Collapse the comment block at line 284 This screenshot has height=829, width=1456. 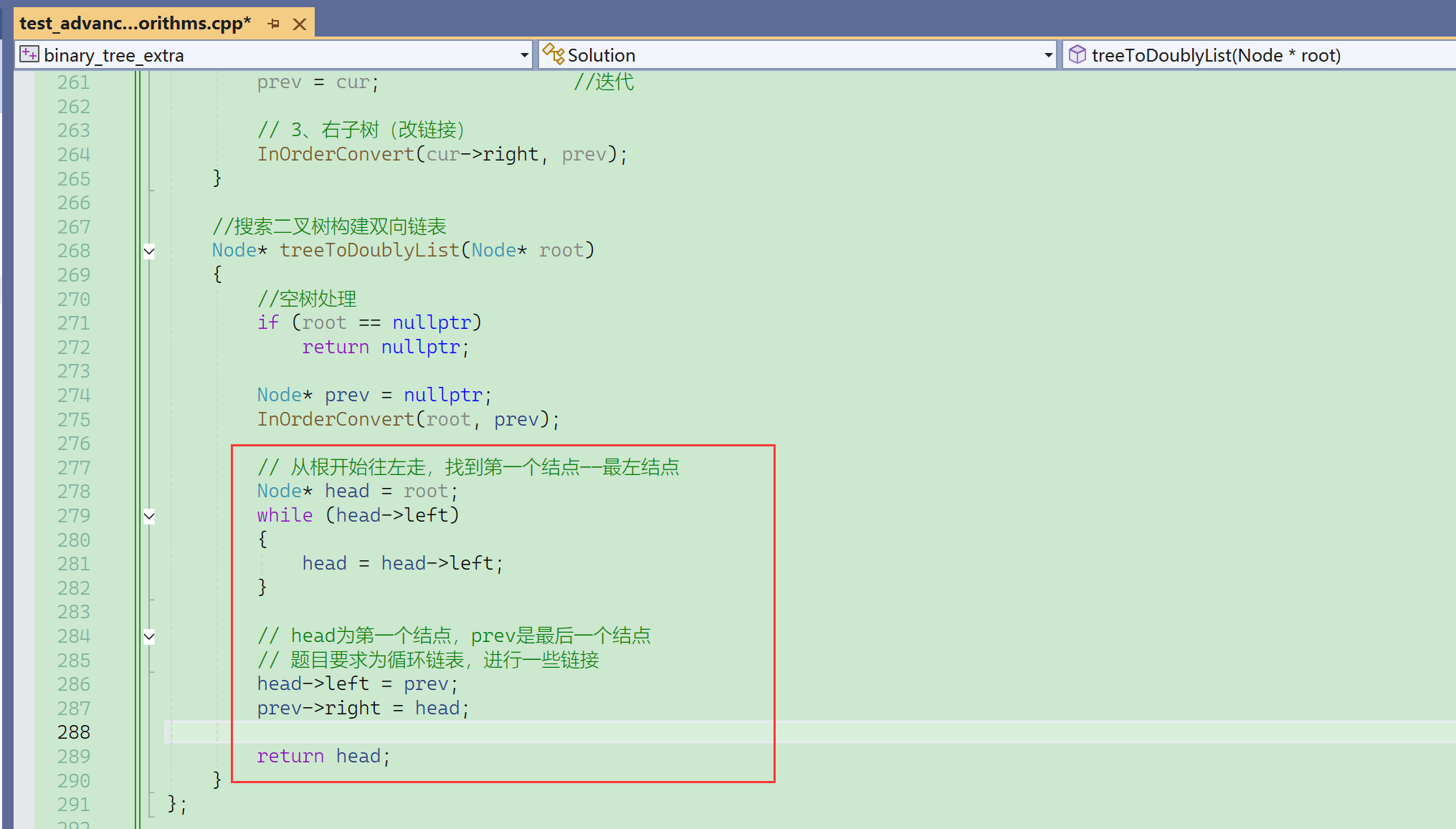click(149, 636)
